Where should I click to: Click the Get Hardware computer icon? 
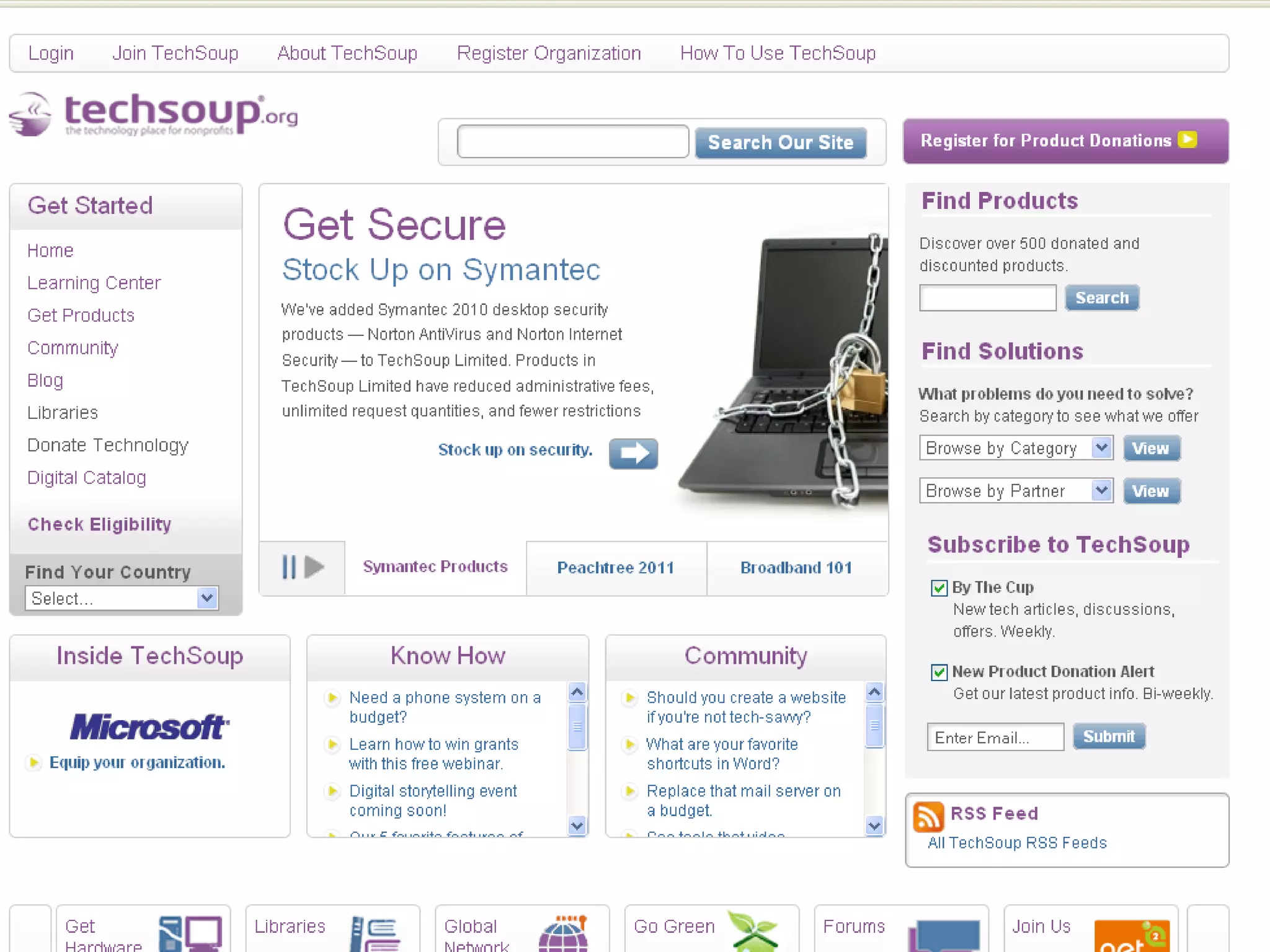190,933
